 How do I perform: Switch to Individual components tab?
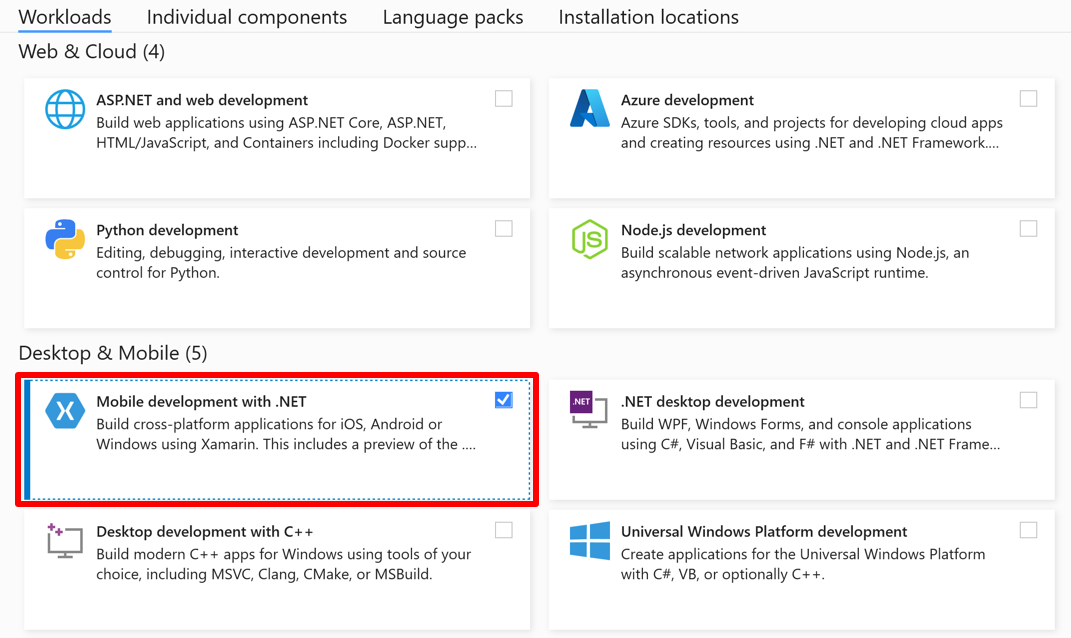click(x=247, y=17)
